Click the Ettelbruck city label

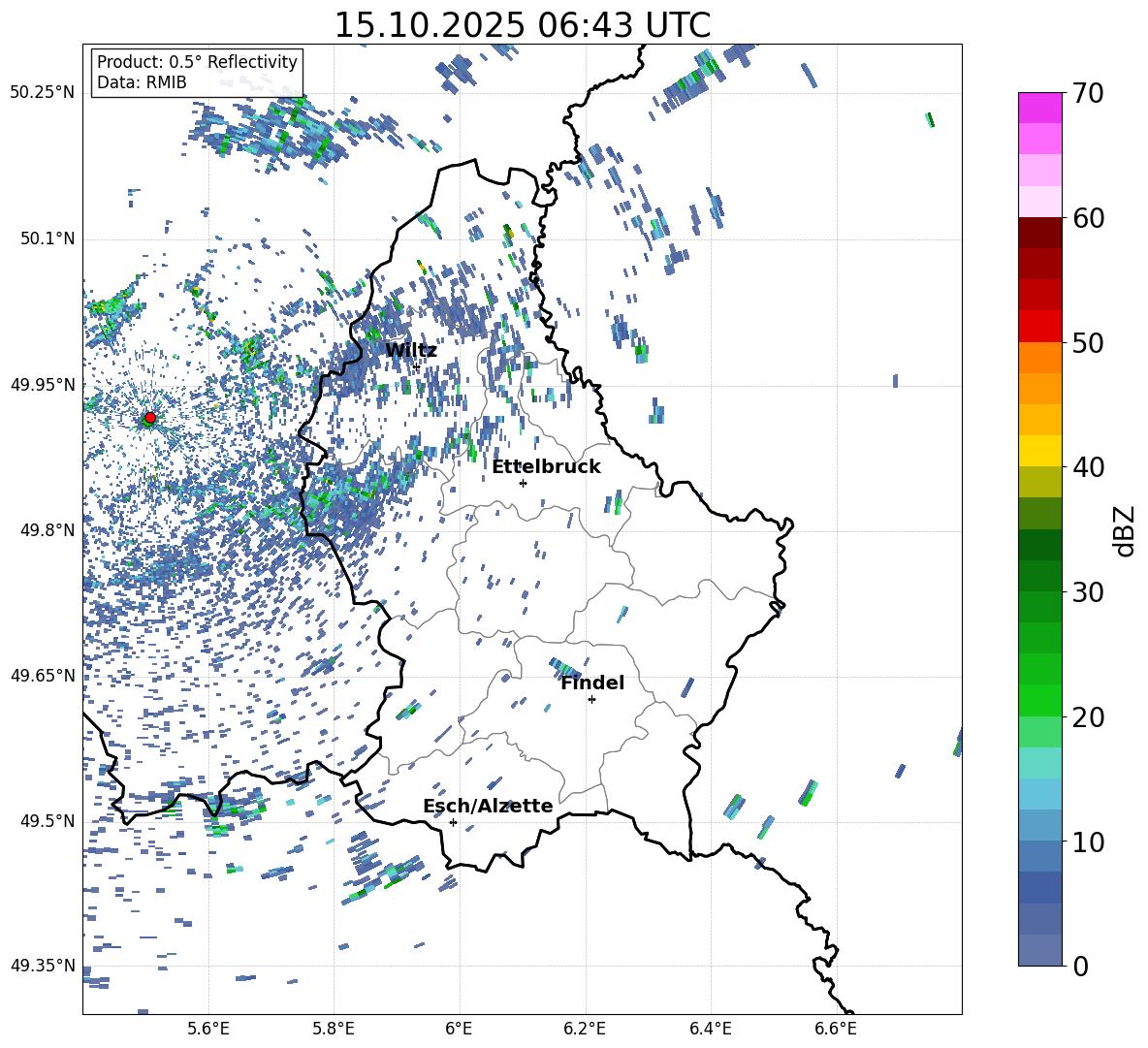[x=546, y=466]
